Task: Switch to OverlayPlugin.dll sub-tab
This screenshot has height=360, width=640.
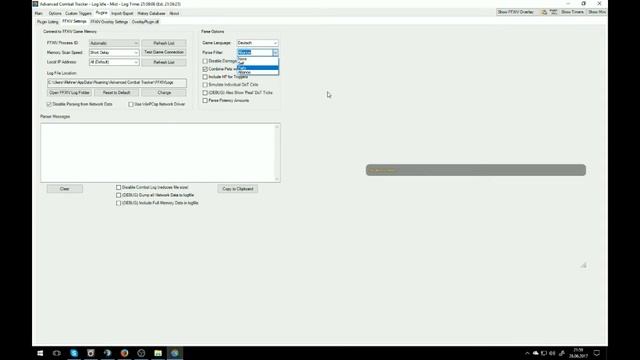Action: (145, 22)
